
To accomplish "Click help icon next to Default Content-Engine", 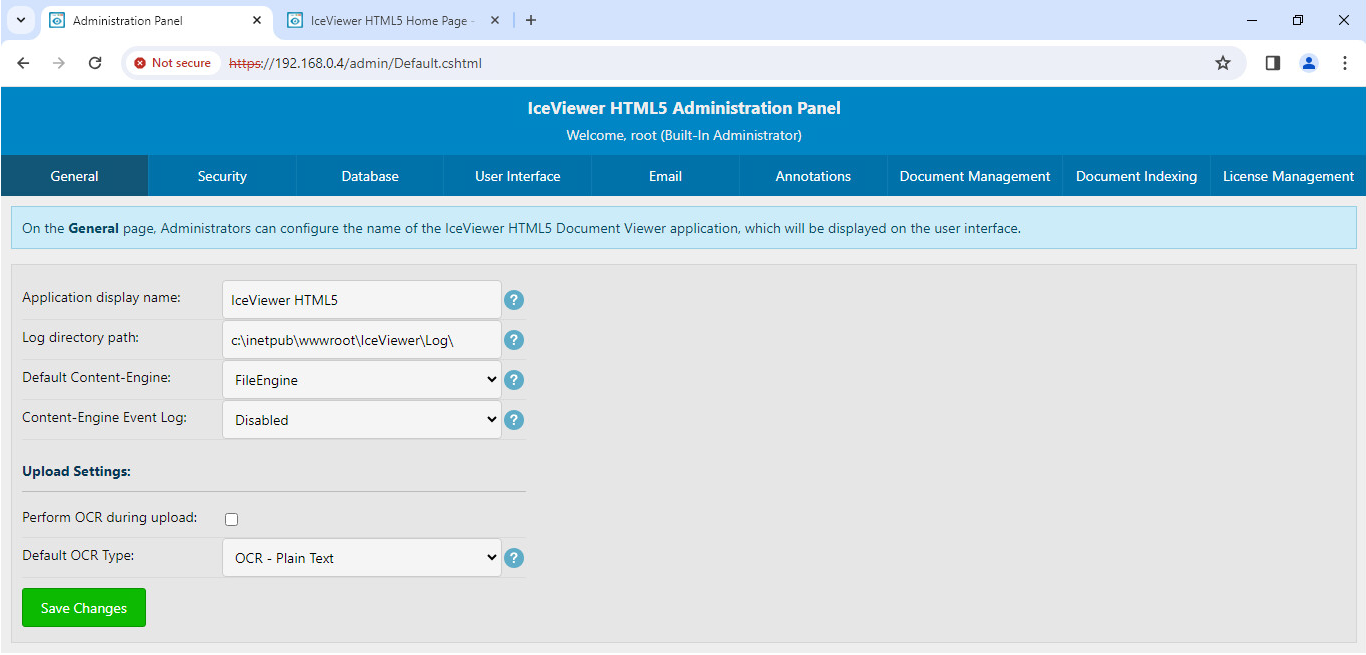I will [514, 380].
